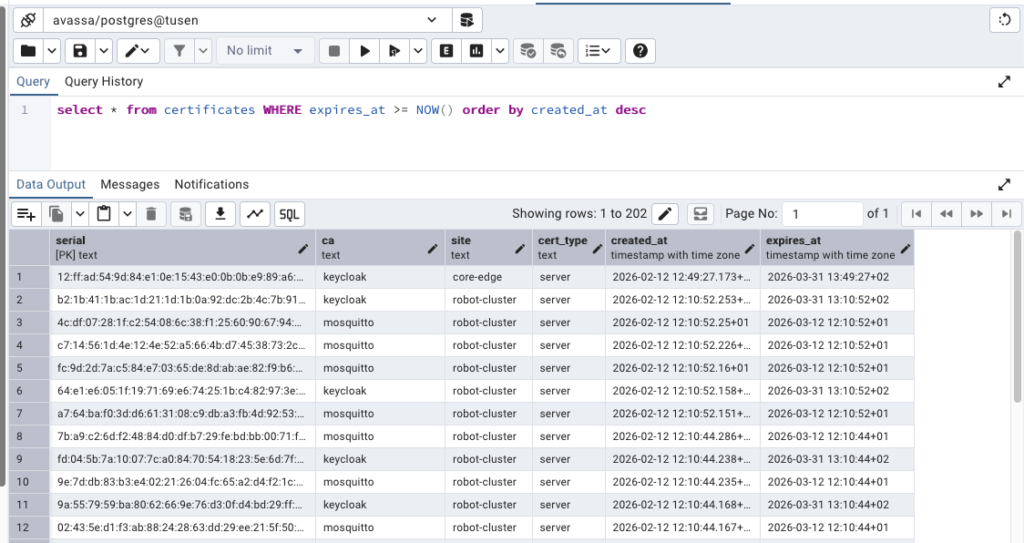
Task: Open the Edit pencil dropdown button
Action: [x=138, y=50]
